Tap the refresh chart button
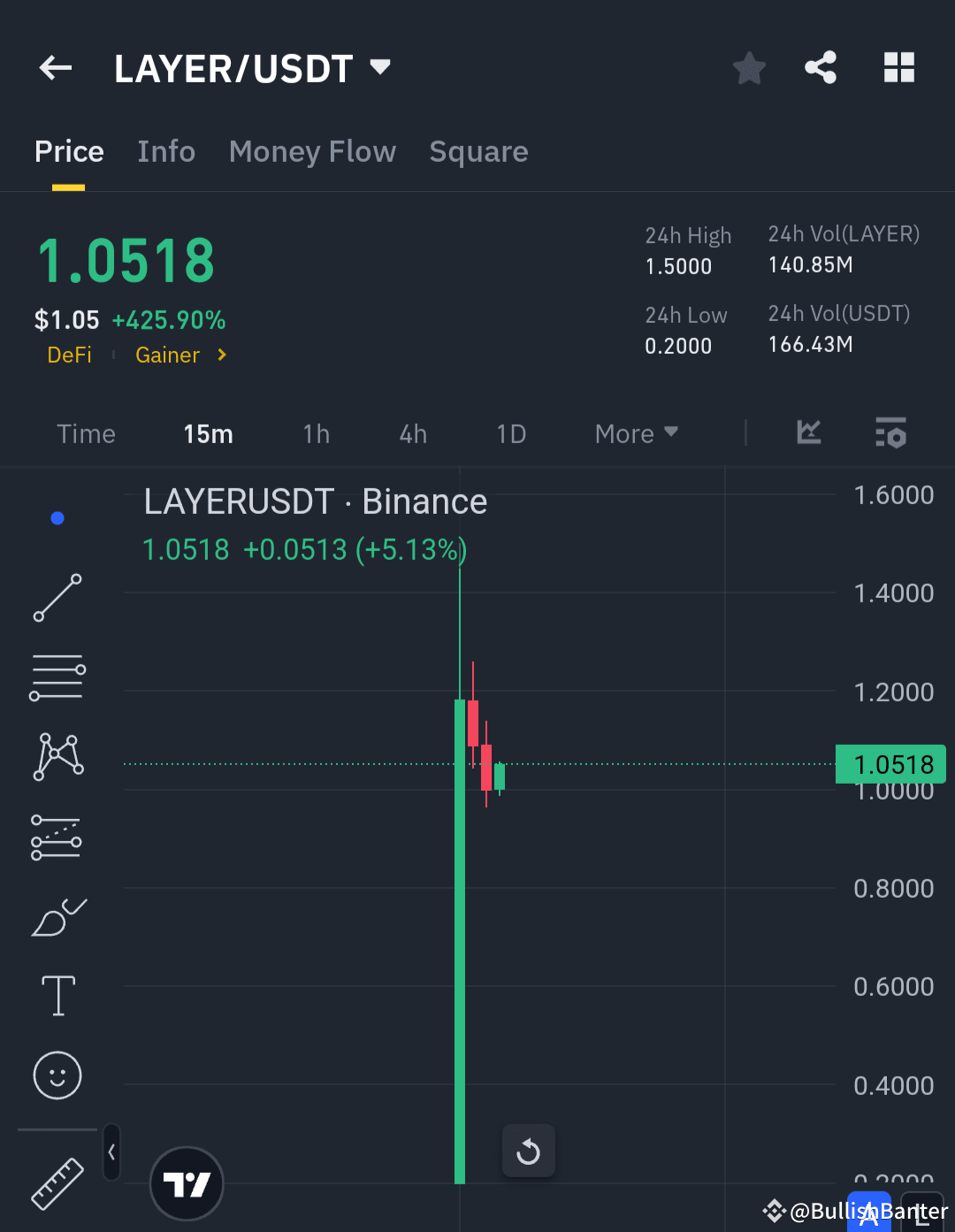This screenshot has width=955, height=1232. (528, 1151)
